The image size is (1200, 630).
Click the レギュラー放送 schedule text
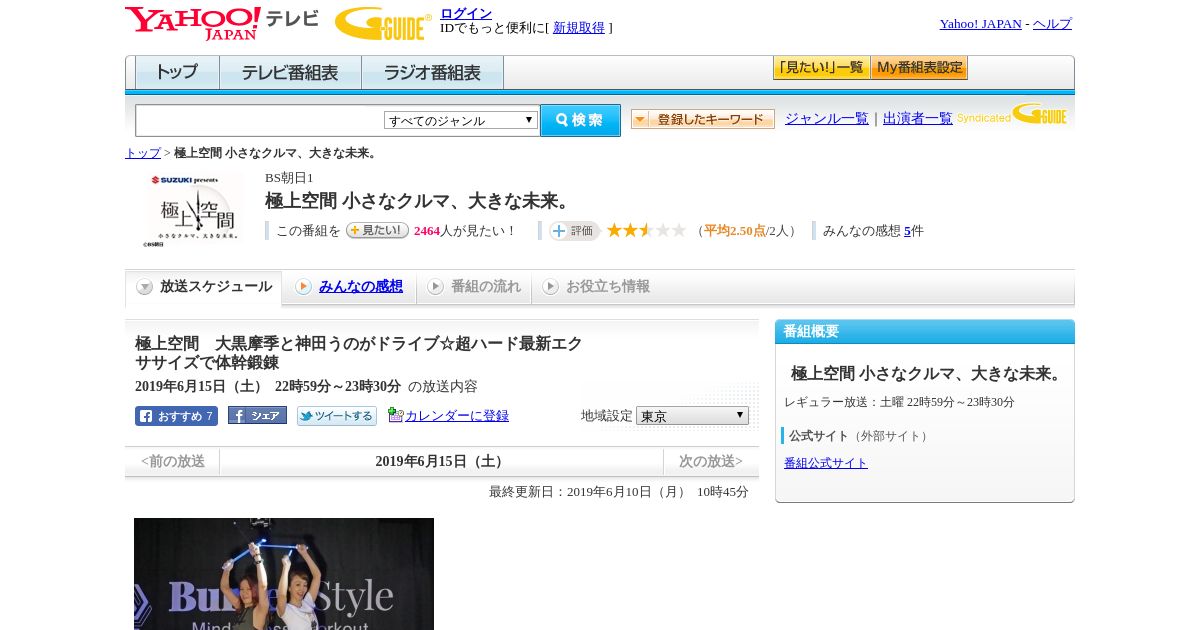pos(899,402)
